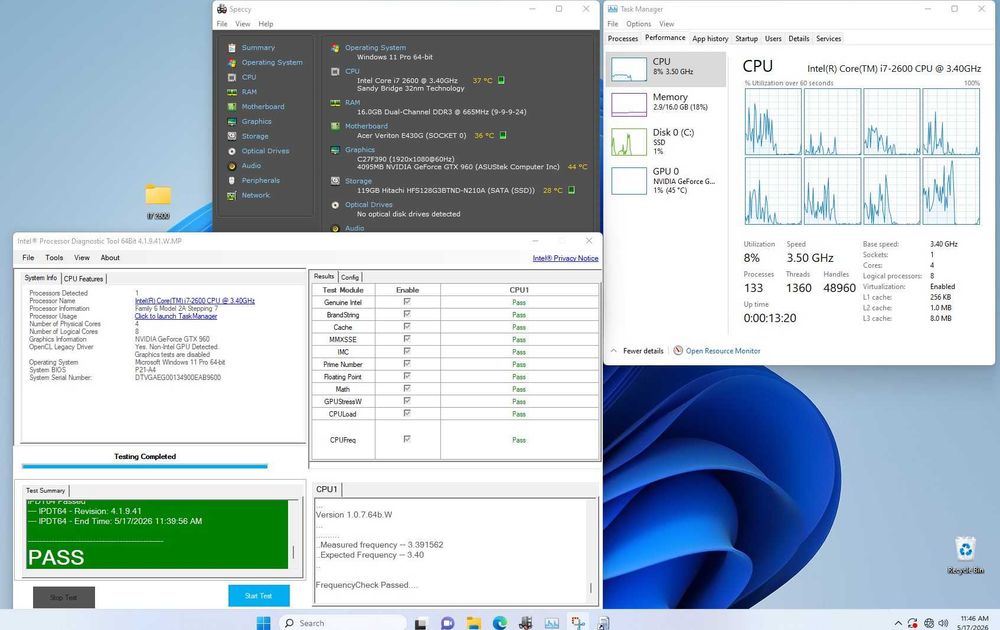Select CPU graph thumbnail in Task Manager
The height and width of the screenshot is (630, 1000).
pos(629,69)
